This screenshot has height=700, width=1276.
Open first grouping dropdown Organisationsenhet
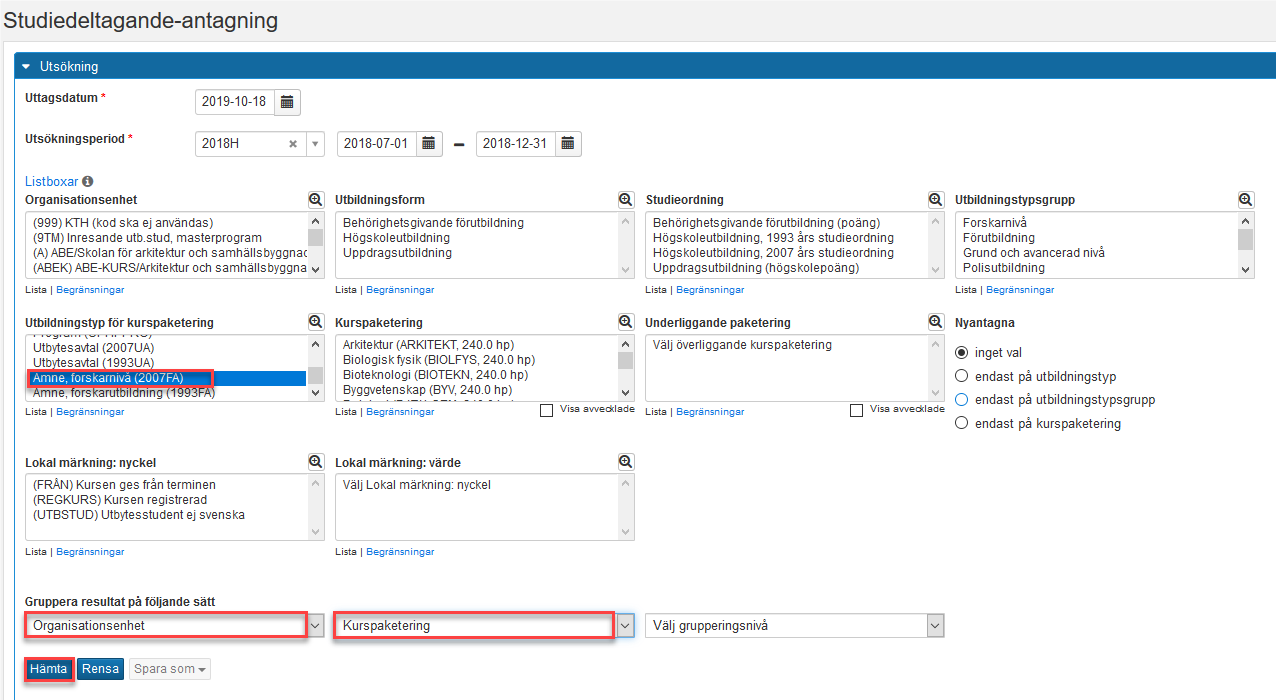(175, 626)
